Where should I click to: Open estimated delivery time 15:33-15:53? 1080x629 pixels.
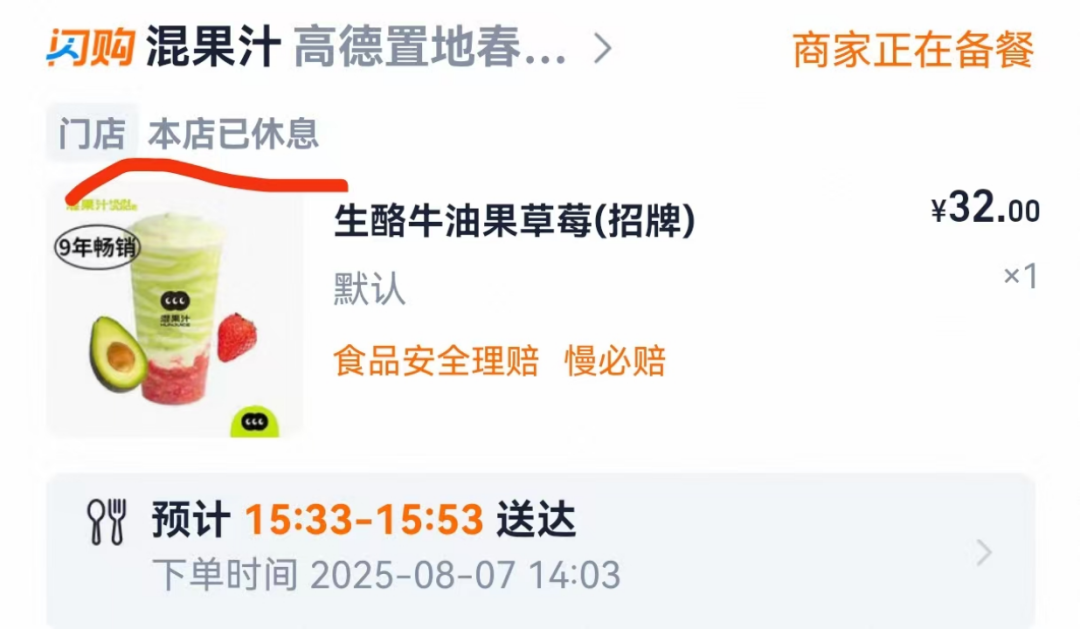point(364,519)
